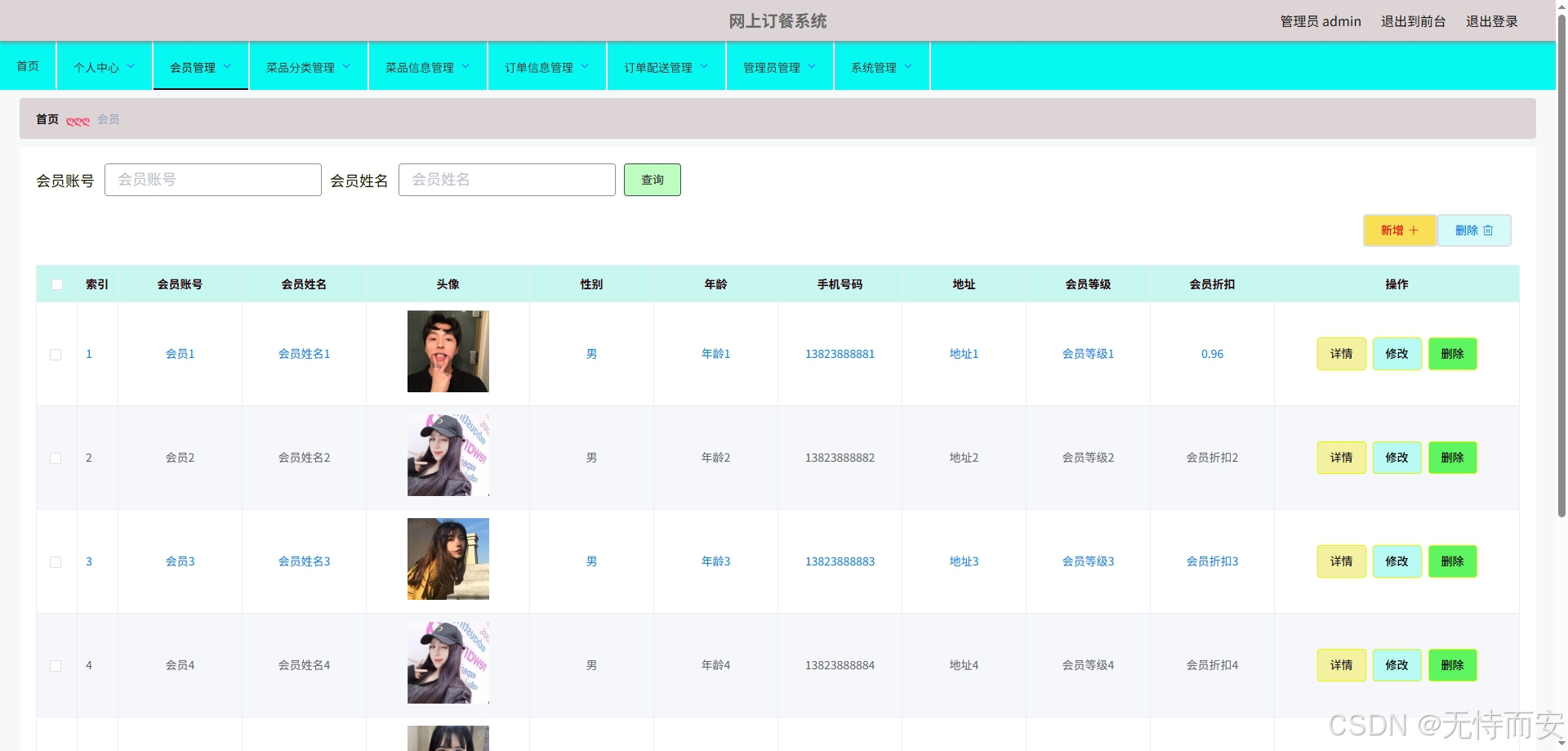Open avatar thumbnail of 会员3
Viewport: 1568px width, 751px height.
(448, 559)
